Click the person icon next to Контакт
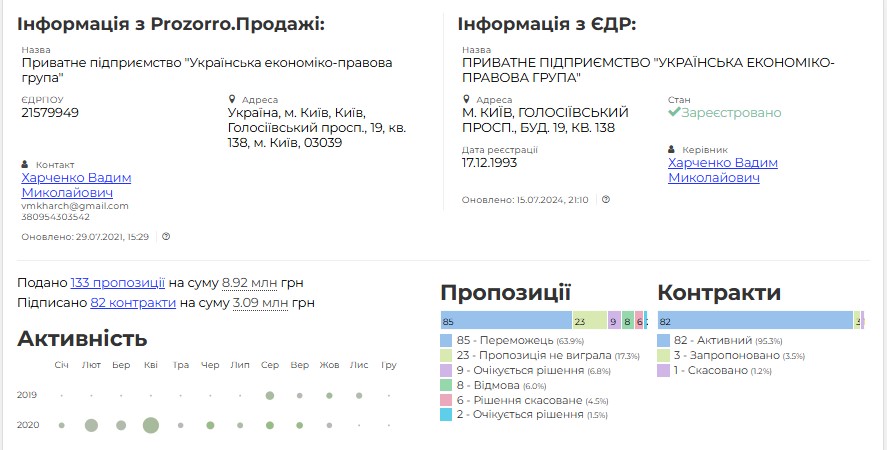 [25, 164]
